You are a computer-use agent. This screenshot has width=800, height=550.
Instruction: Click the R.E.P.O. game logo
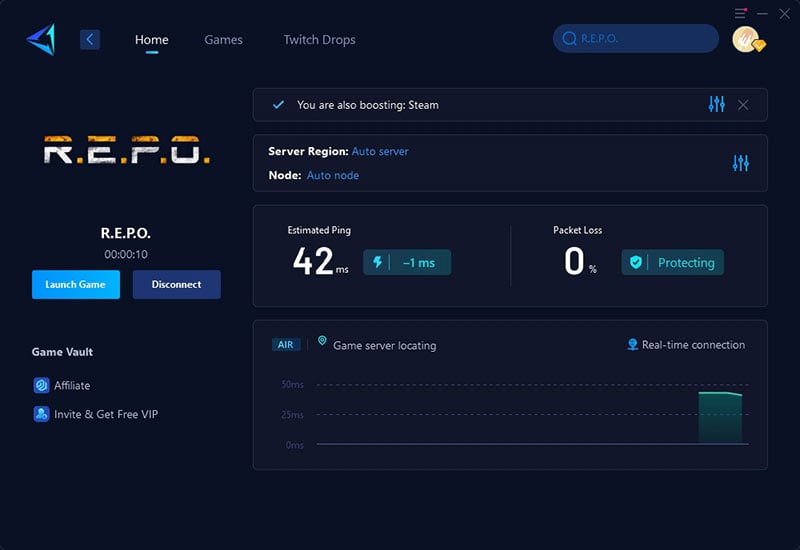click(127, 150)
